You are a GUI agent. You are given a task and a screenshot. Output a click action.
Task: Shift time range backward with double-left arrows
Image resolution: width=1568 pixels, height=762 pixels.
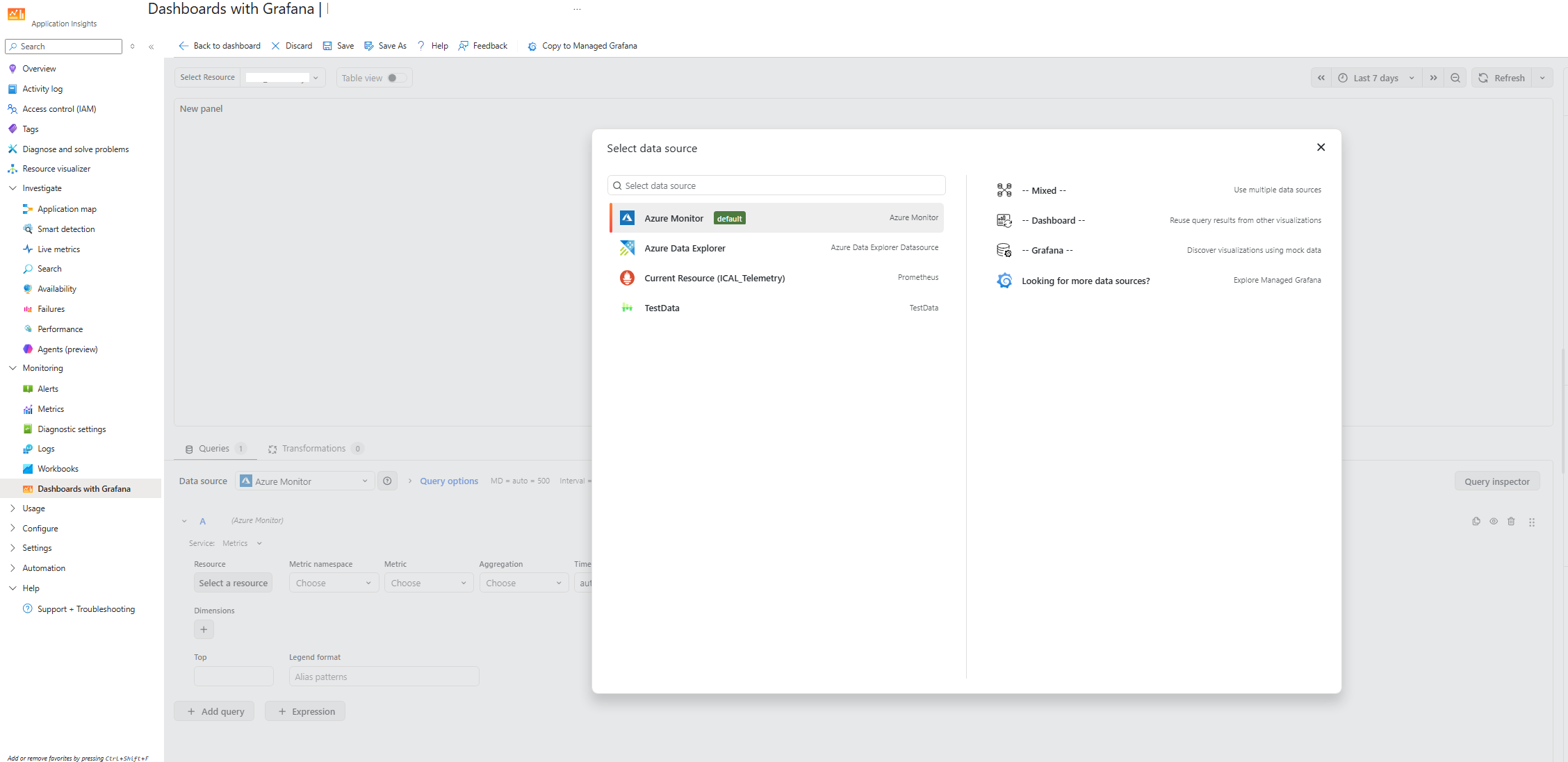click(x=1321, y=78)
